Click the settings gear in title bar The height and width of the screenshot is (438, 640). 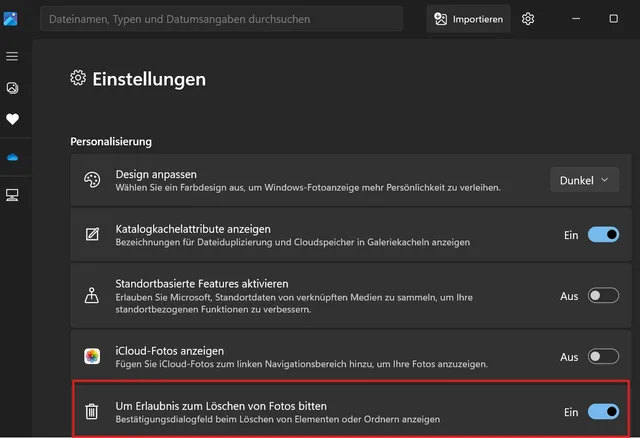click(x=528, y=18)
